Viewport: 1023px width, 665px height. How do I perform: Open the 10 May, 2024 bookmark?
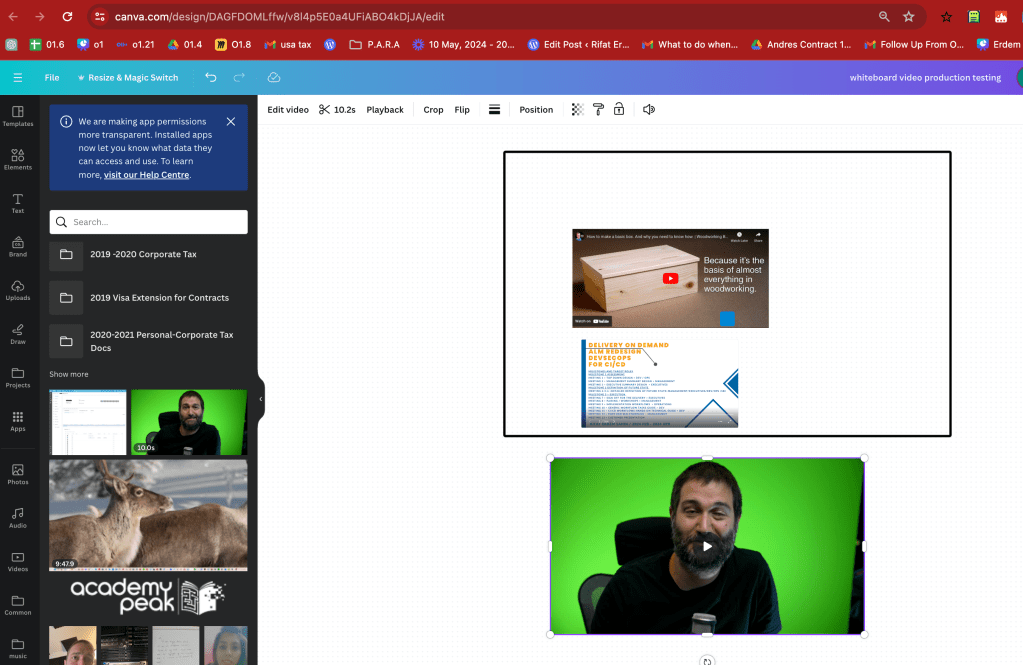point(463,44)
